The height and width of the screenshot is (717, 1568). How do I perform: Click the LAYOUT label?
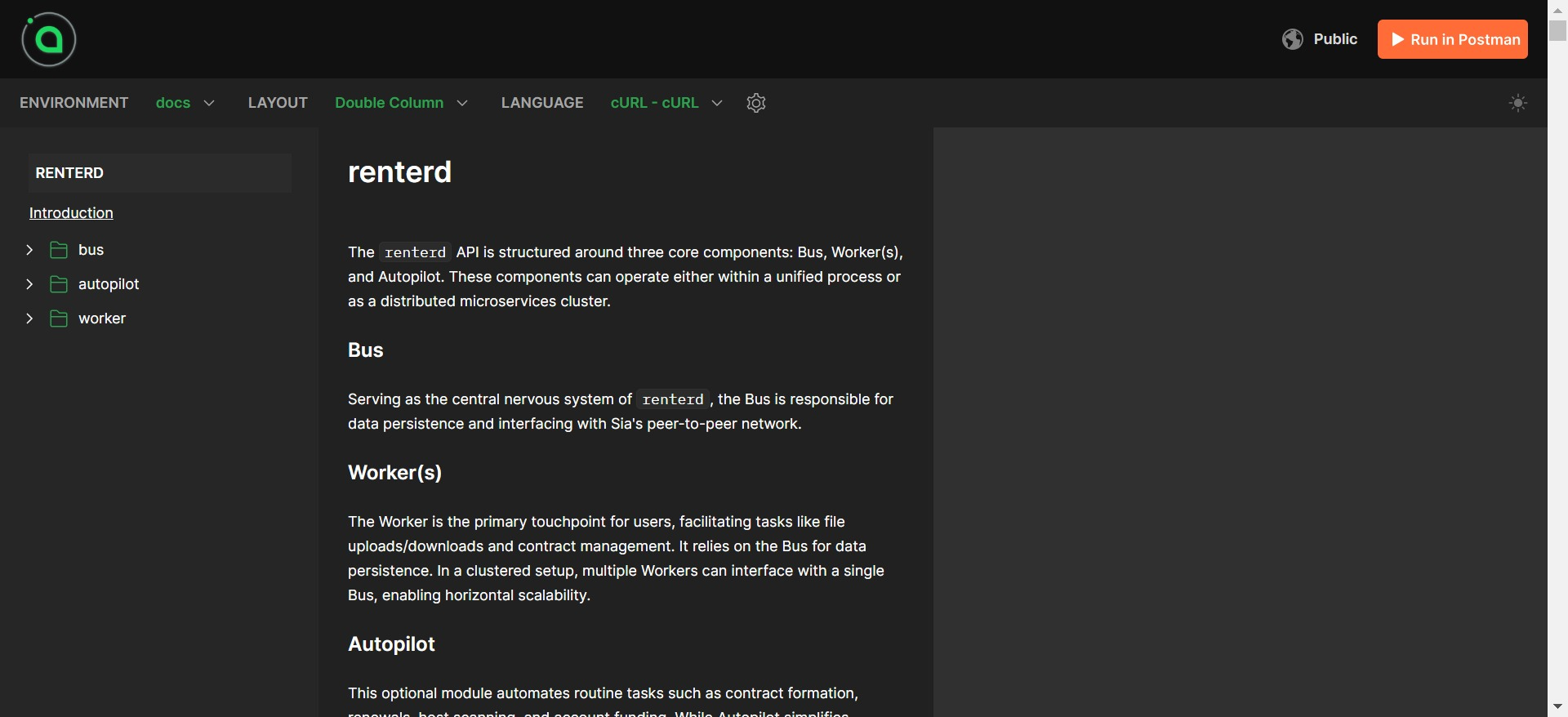pos(278,103)
